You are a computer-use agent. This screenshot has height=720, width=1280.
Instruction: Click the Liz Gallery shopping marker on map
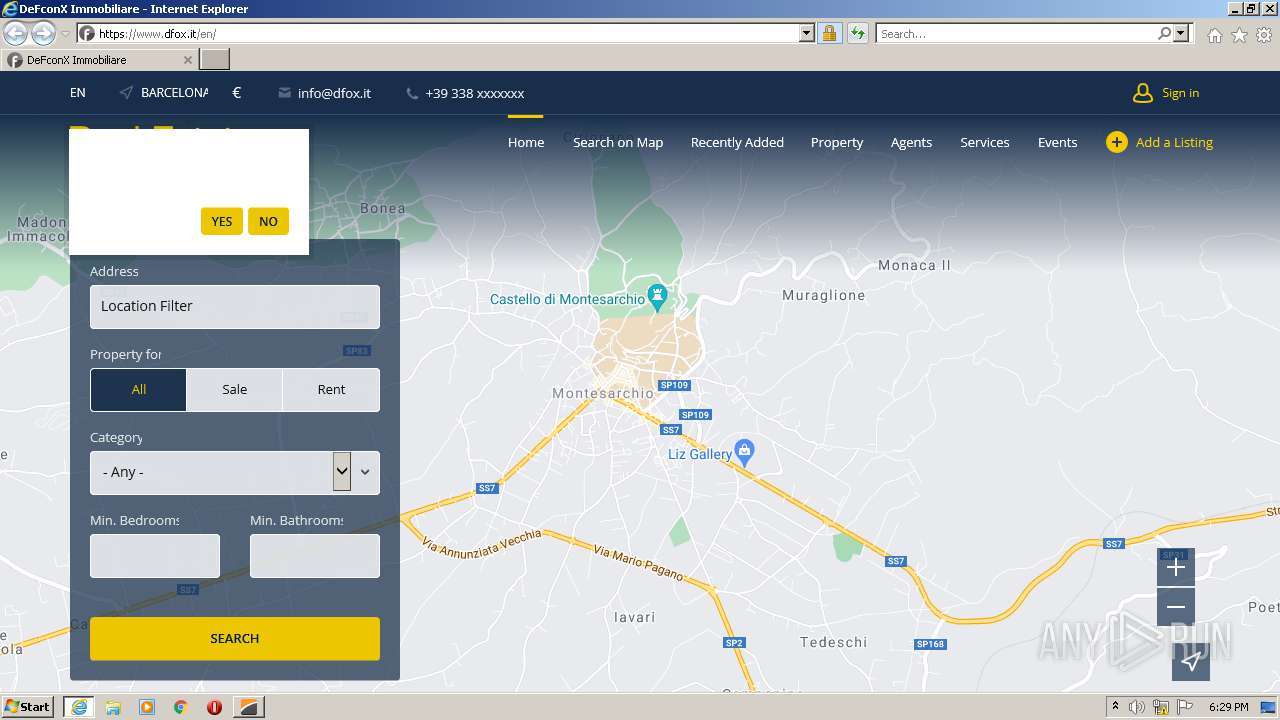744,452
